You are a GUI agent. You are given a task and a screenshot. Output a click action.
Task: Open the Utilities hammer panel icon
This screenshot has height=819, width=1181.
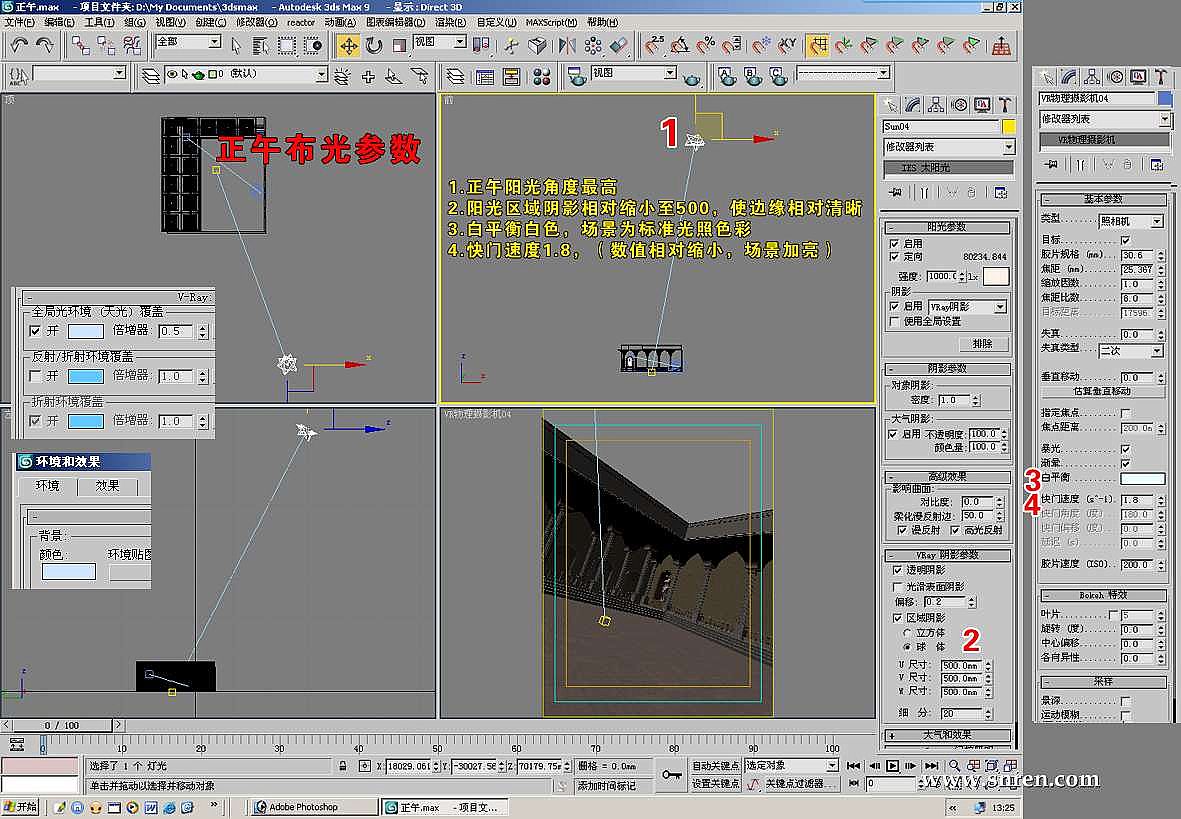[1003, 104]
